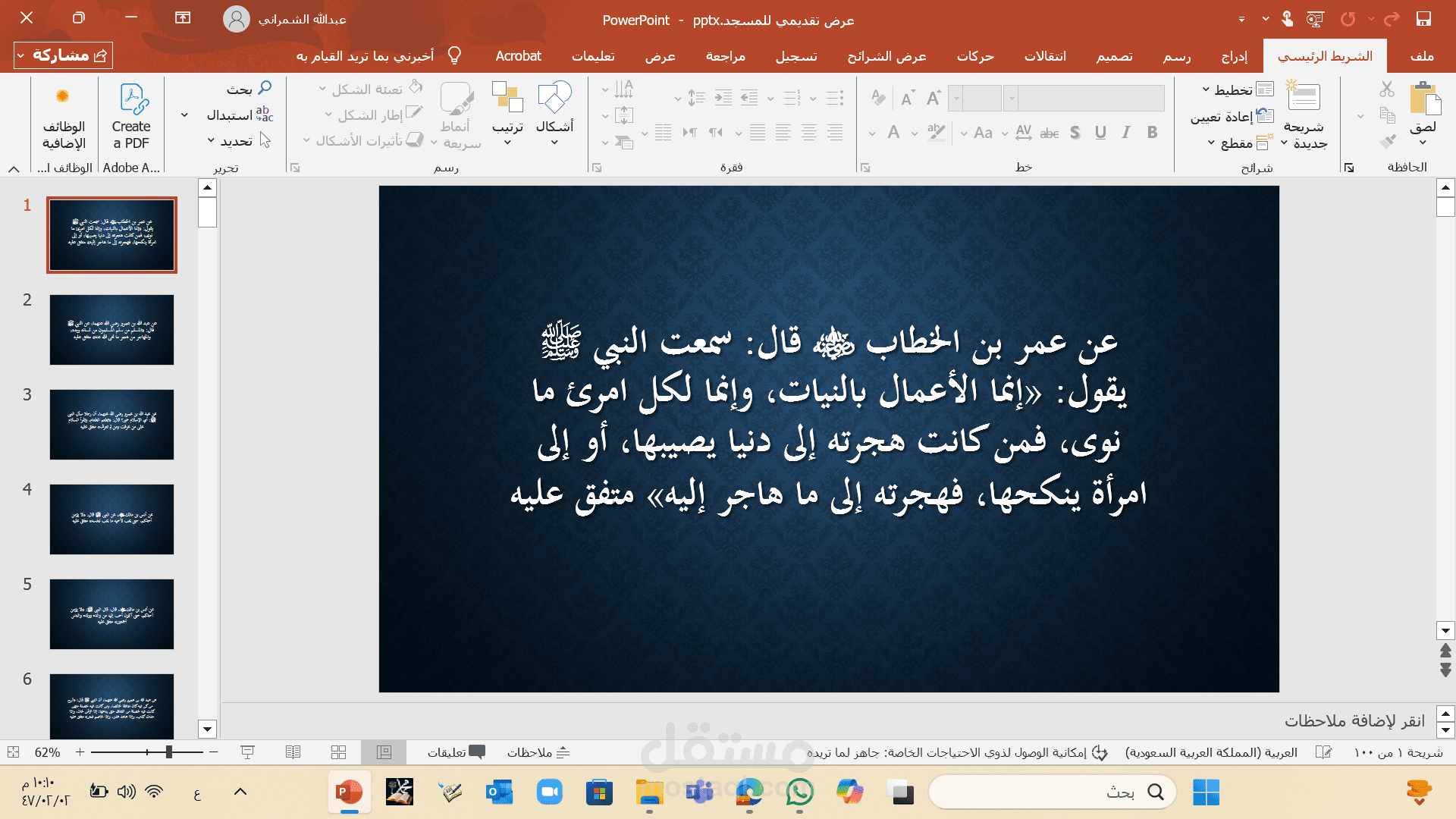The height and width of the screenshot is (819, 1456).
Task: Open the Insert (إدراج) ribbon tab
Action: point(1234,56)
